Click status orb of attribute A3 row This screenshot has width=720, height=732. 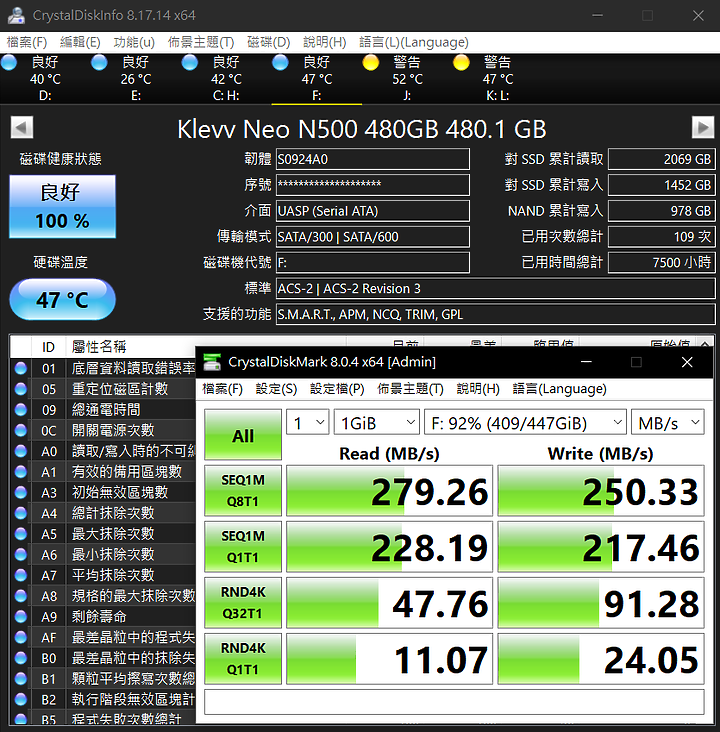pyautogui.click(x=21, y=493)
